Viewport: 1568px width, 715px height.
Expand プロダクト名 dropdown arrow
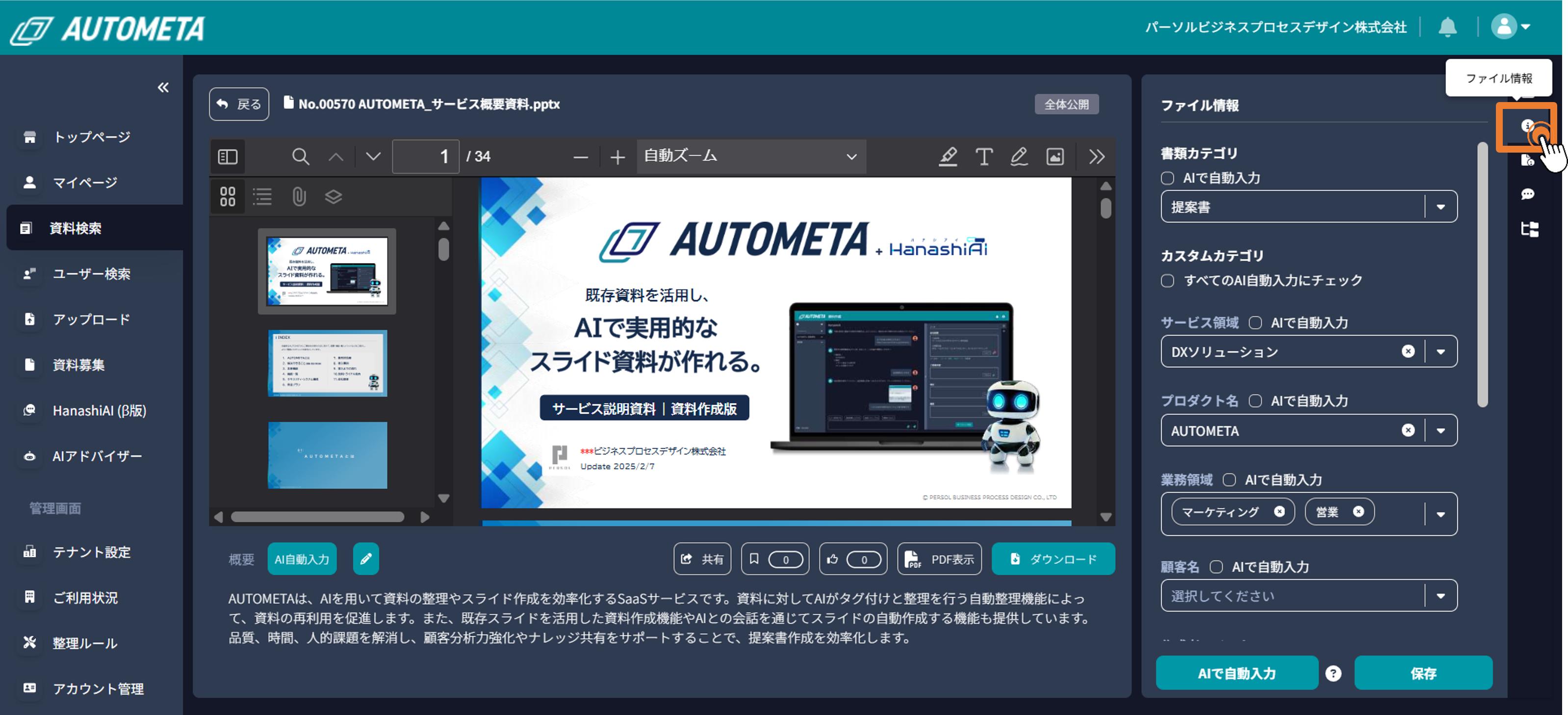click(1440, 430)
